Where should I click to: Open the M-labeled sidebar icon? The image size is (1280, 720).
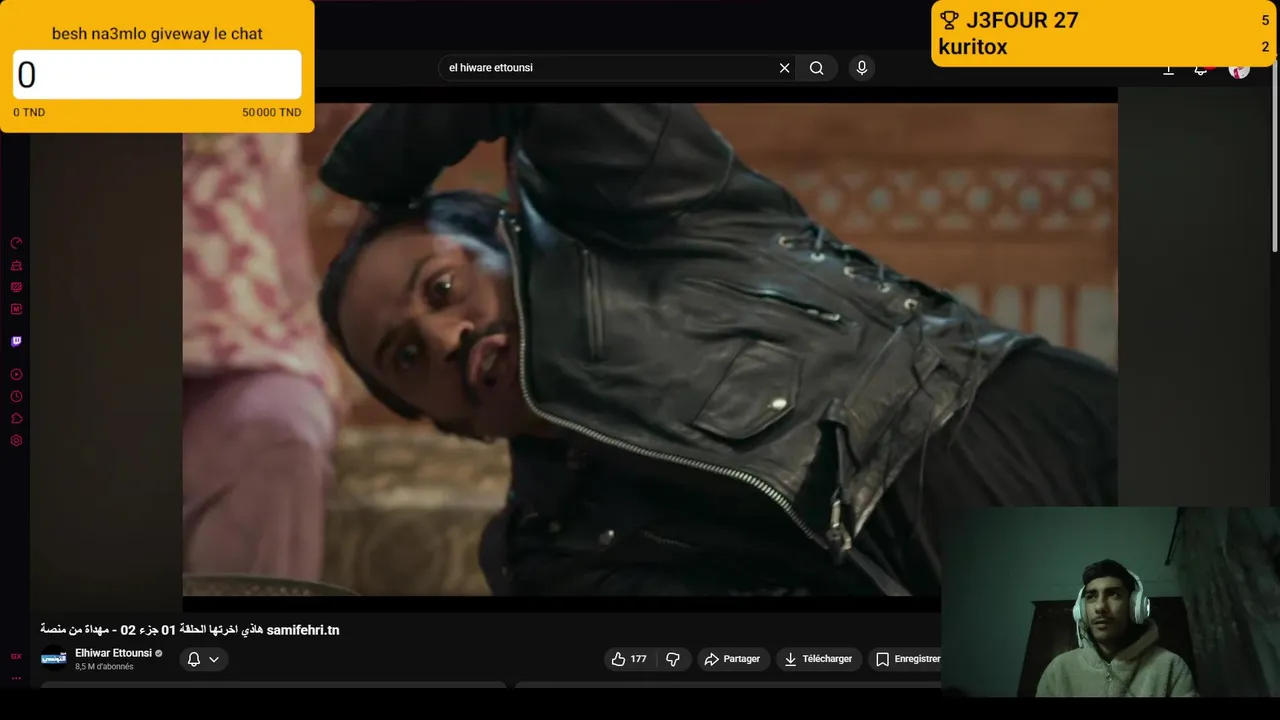tap(16, 309)
